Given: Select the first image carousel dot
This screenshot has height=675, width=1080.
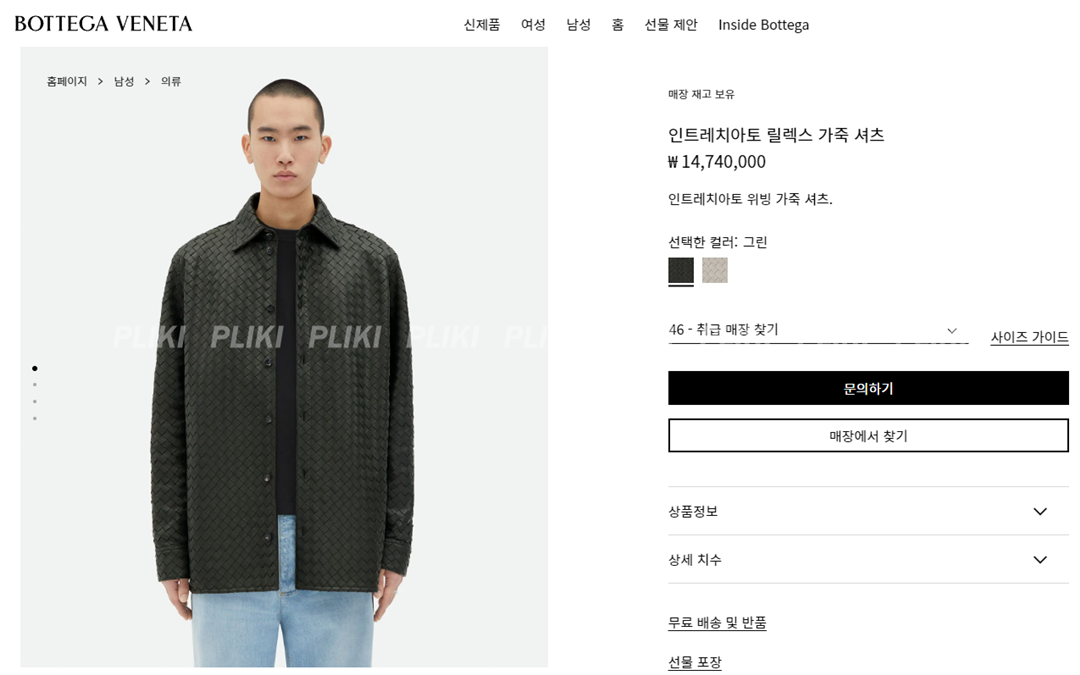Looking at the screenshot, I should click(34, 368).
